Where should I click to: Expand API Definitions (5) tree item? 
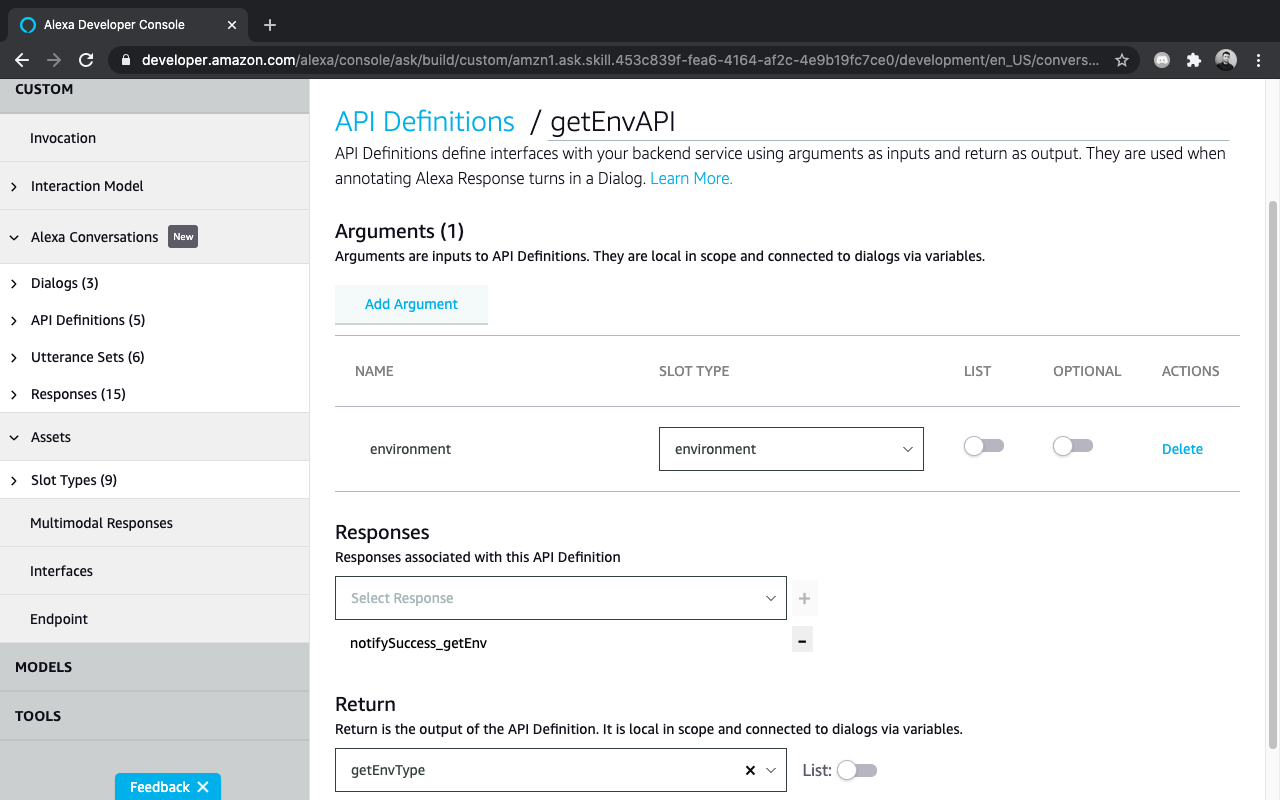tap(14, 320)
